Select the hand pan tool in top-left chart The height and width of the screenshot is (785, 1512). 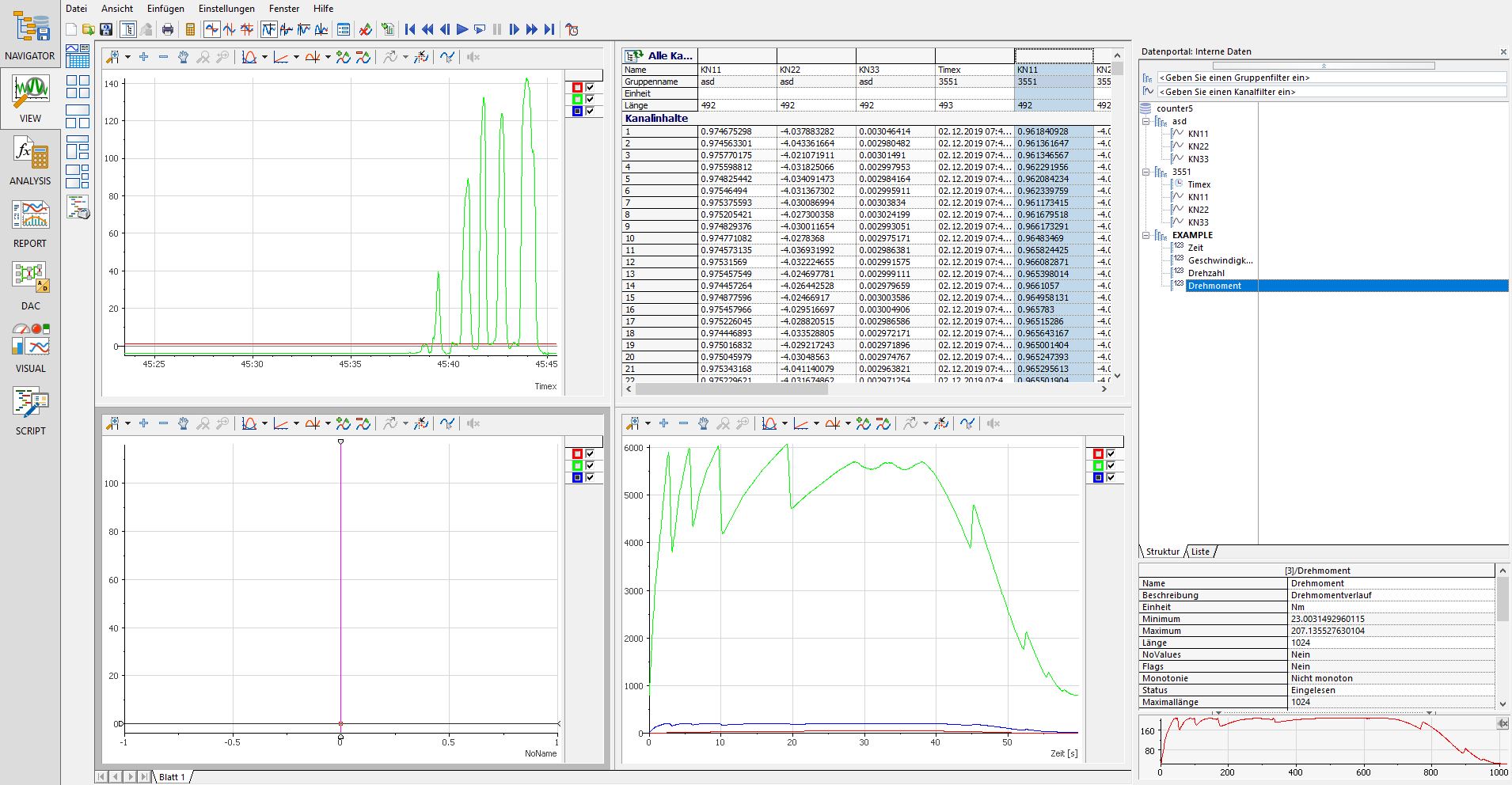(183, 57)
